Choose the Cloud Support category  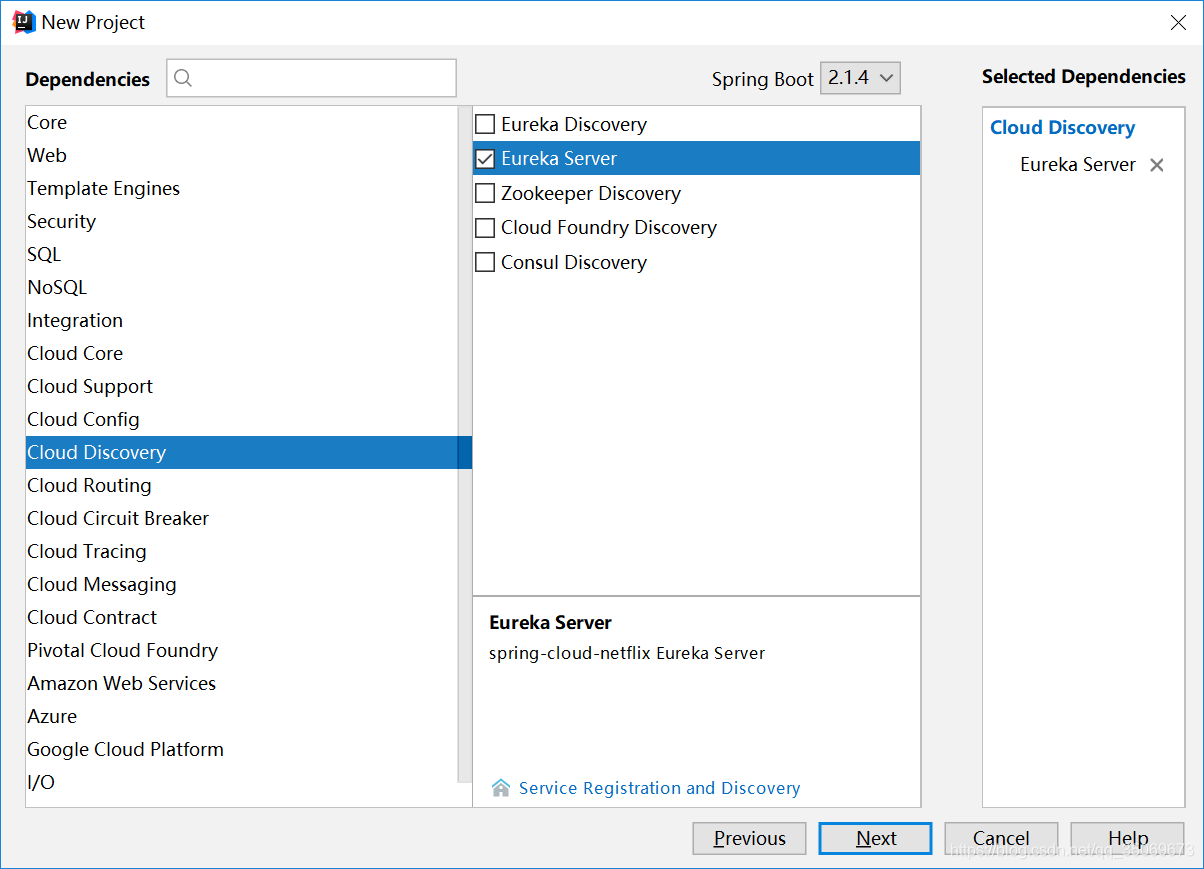click(242, 386)
